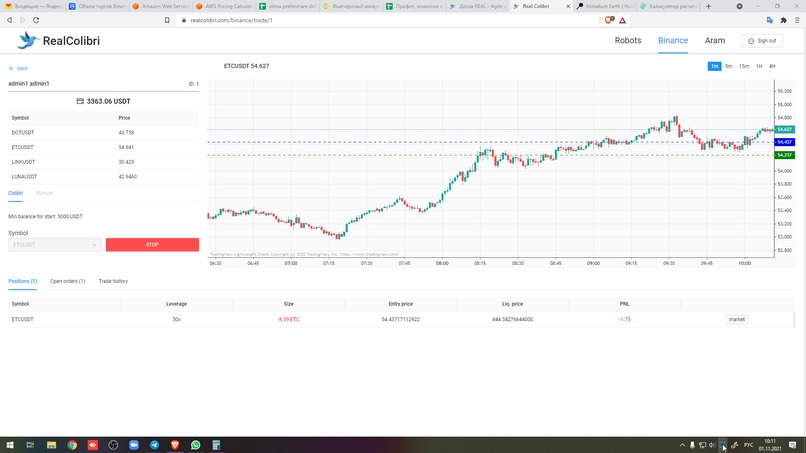
Task: Select the Manual tab
Action: click(44, 193)
